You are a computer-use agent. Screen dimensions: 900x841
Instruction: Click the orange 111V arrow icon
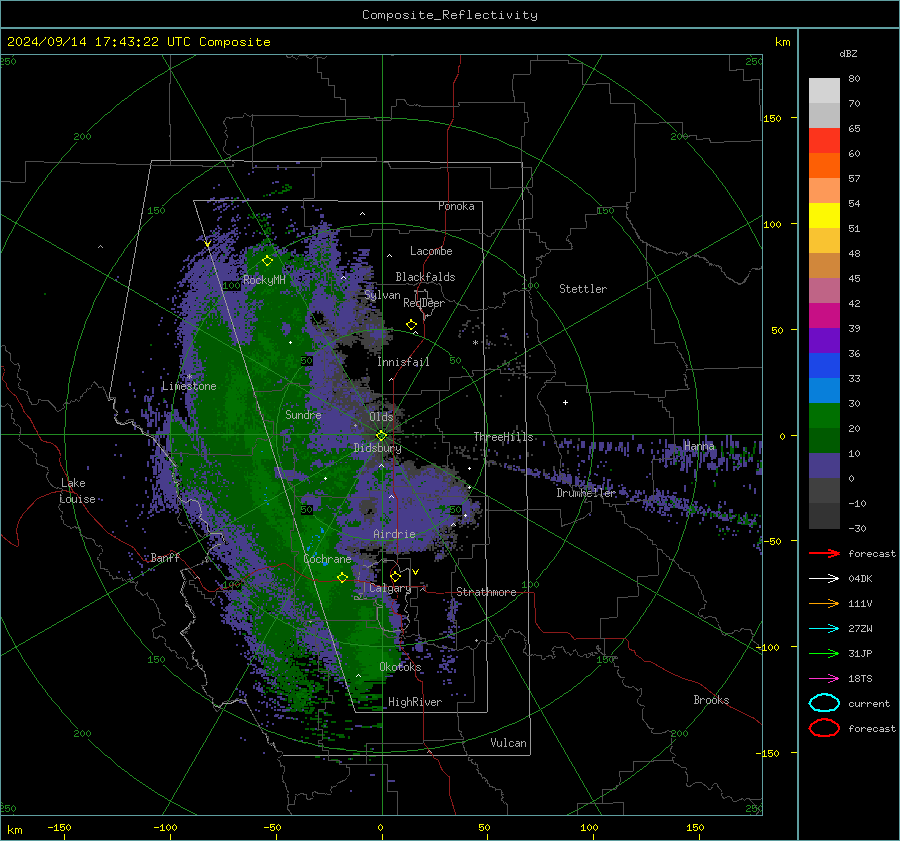point(824,603)
